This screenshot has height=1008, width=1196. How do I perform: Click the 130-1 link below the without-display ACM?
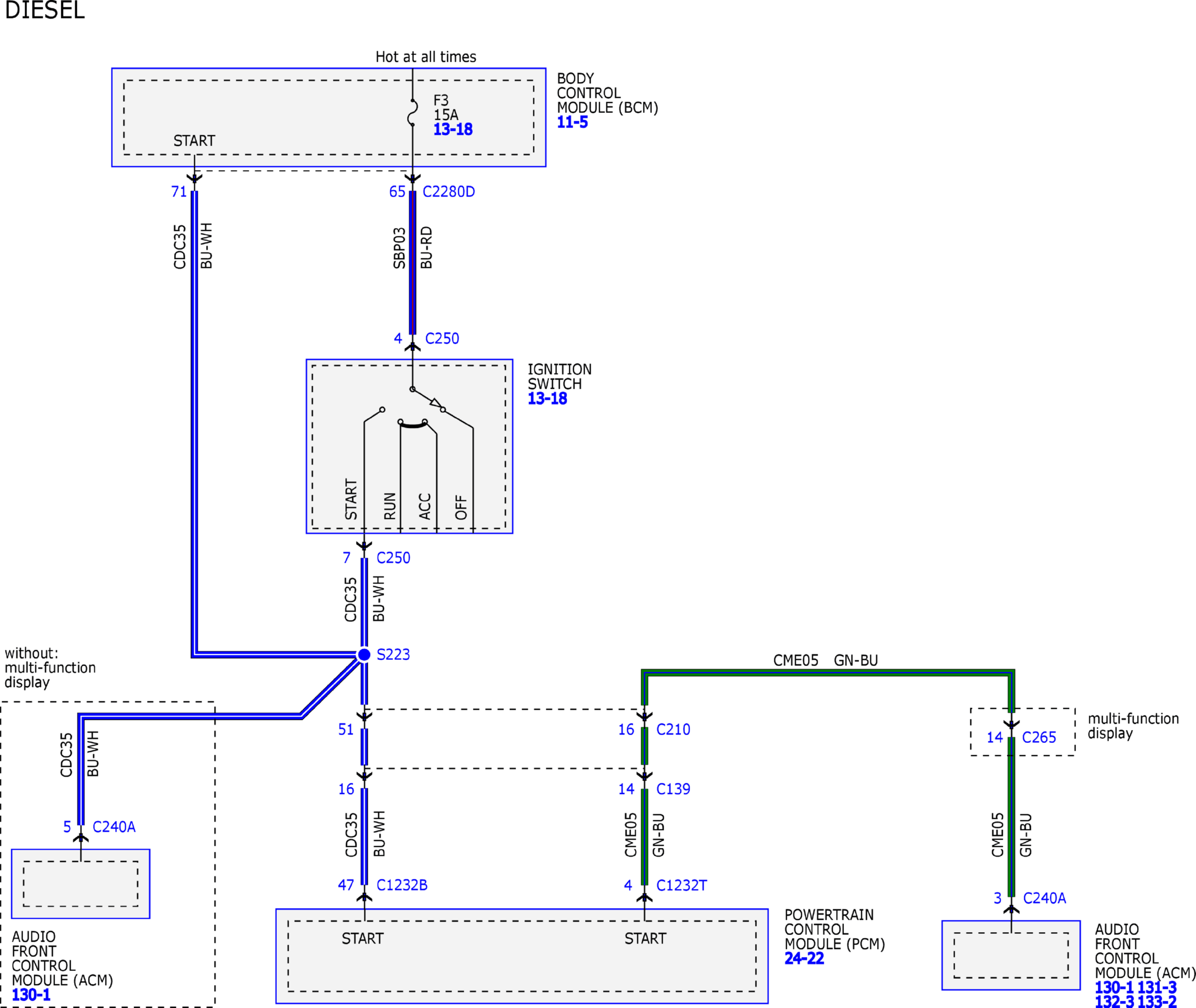click(31, 995)
